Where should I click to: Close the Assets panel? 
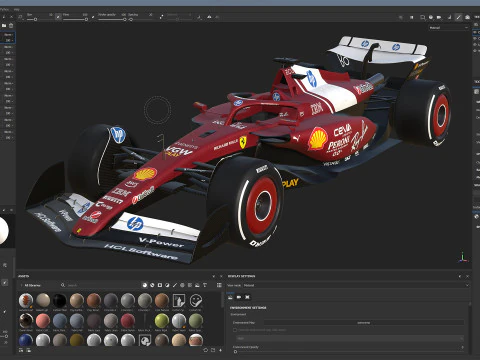click(221, 276)
